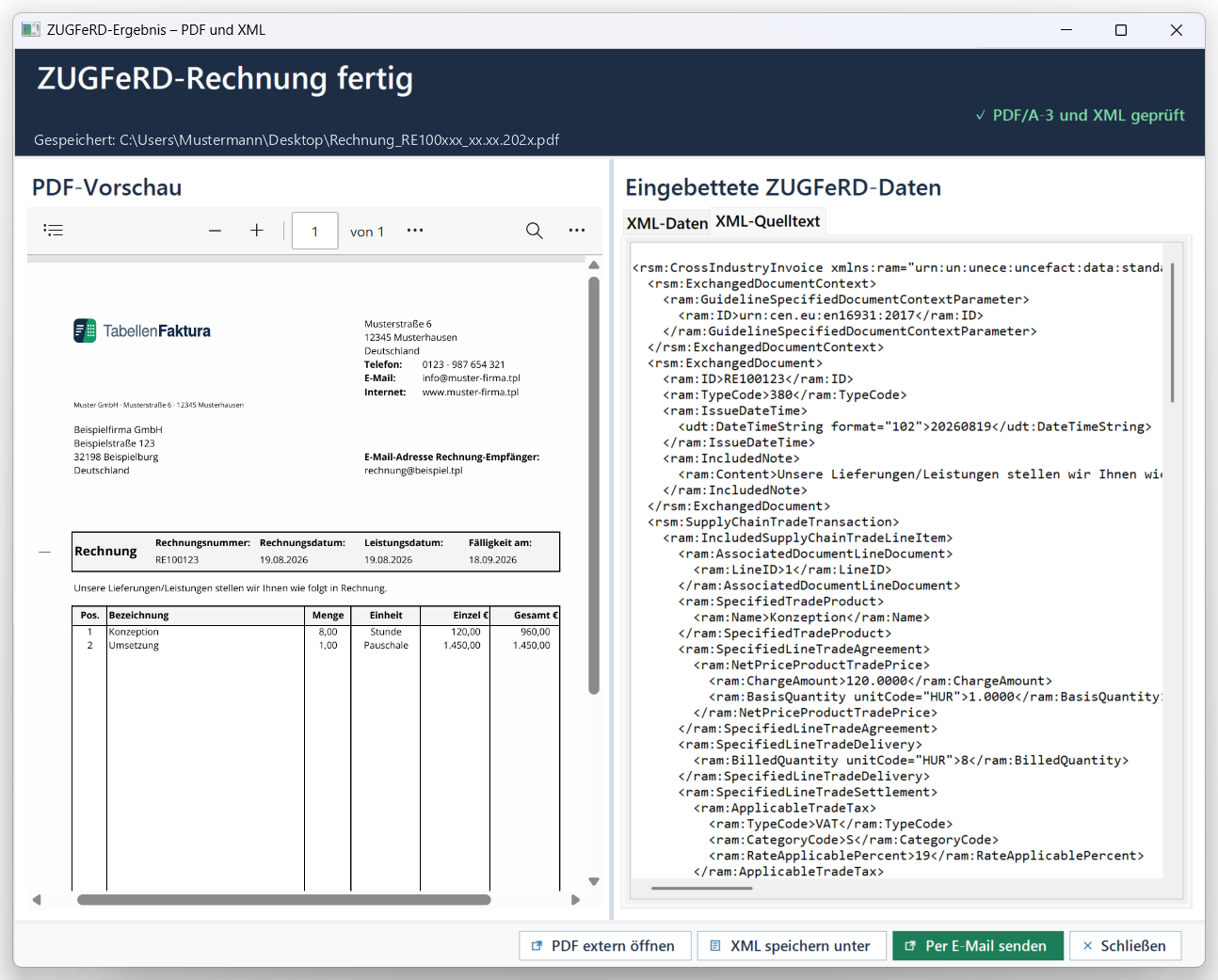Image resolution: width=1218 pixels, height=980 pixels.
Task: Click XML line with ChargeAmount 120.0000
Action: 880,682
